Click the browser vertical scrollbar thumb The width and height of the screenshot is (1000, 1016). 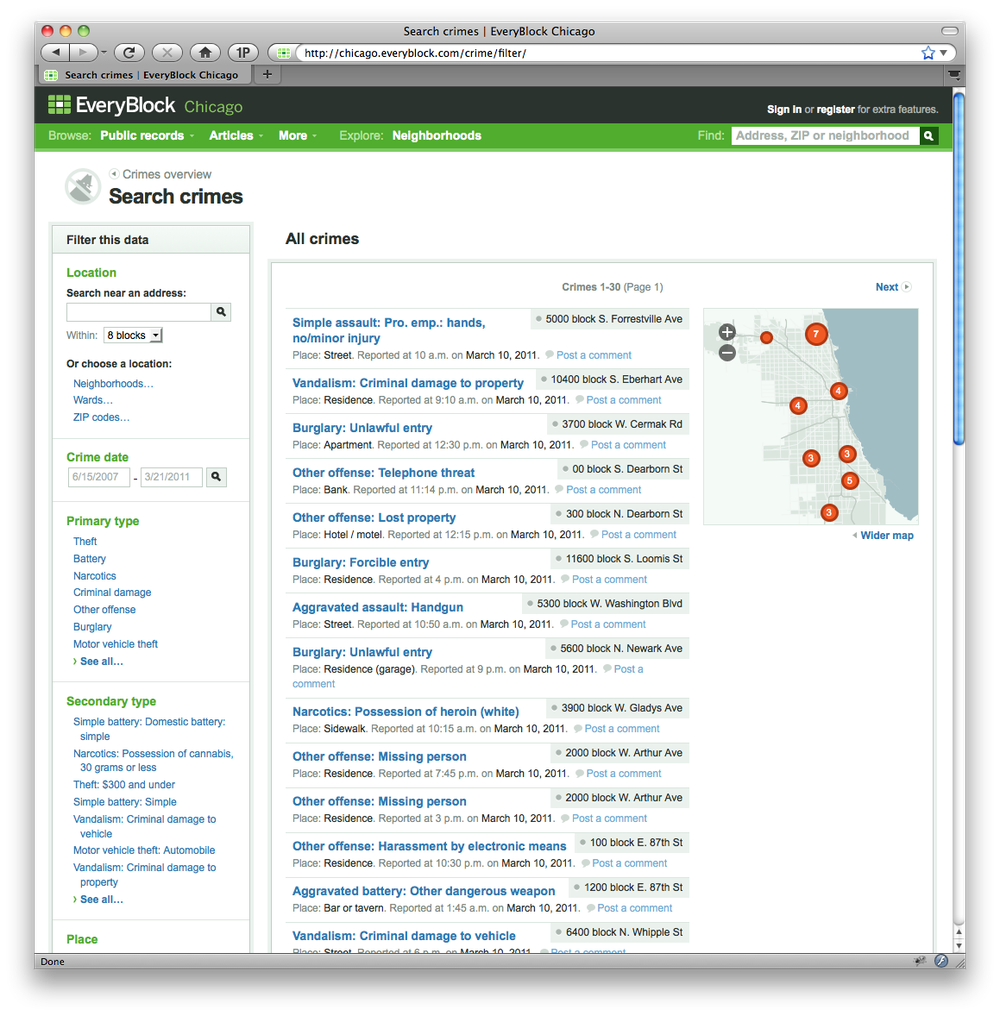tap(959, 269)
